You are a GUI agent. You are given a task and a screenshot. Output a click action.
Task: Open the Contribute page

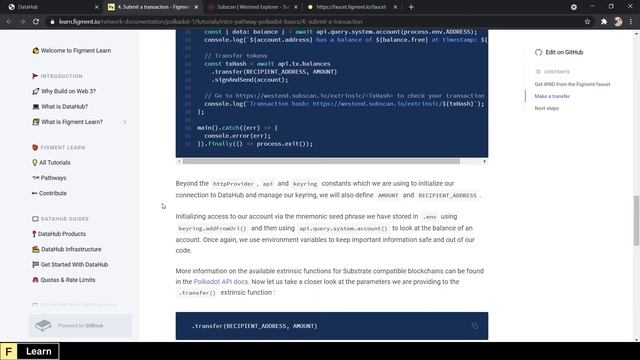pos(49,193)
